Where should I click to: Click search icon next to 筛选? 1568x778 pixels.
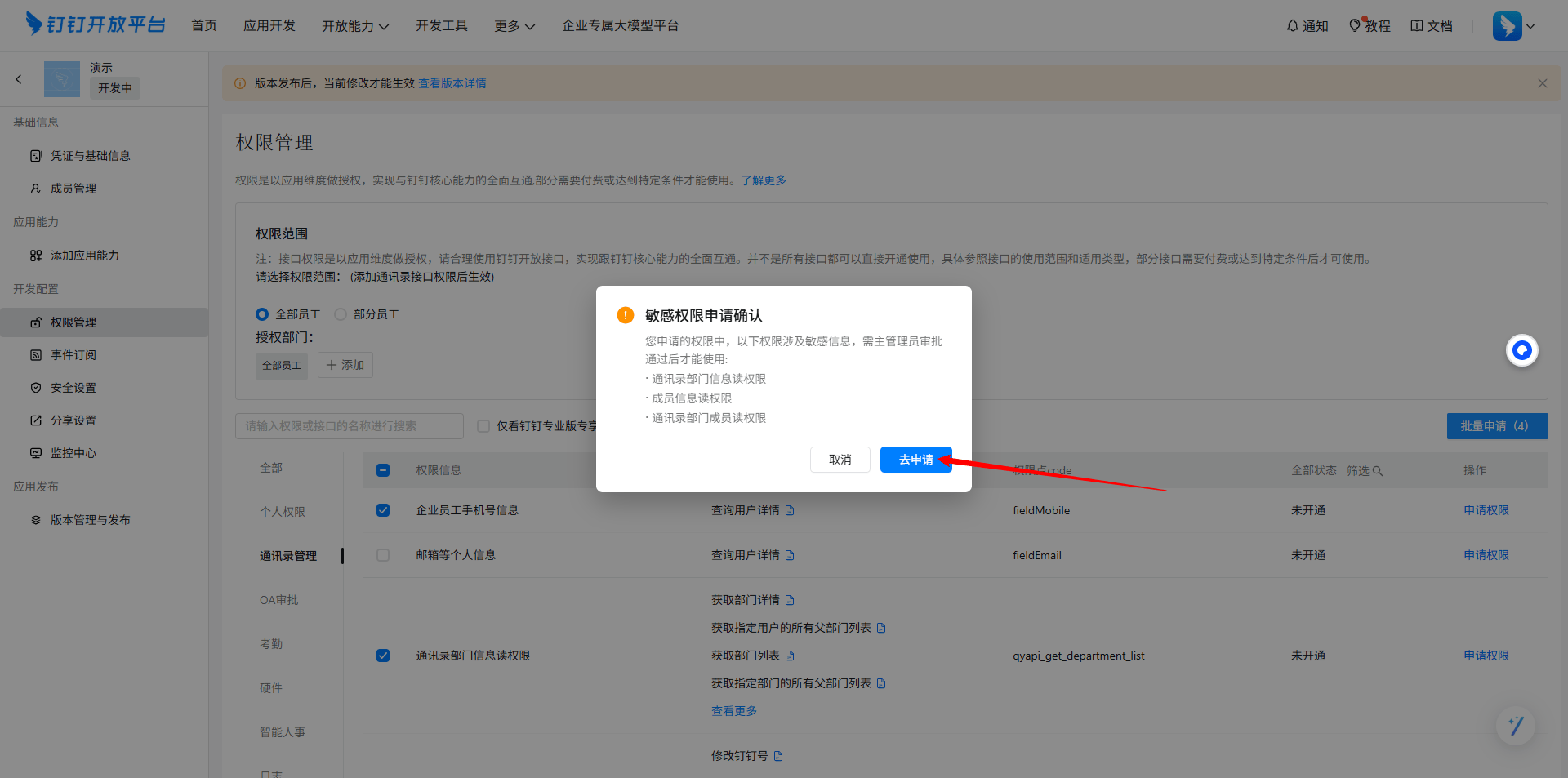pos(1378,471)
